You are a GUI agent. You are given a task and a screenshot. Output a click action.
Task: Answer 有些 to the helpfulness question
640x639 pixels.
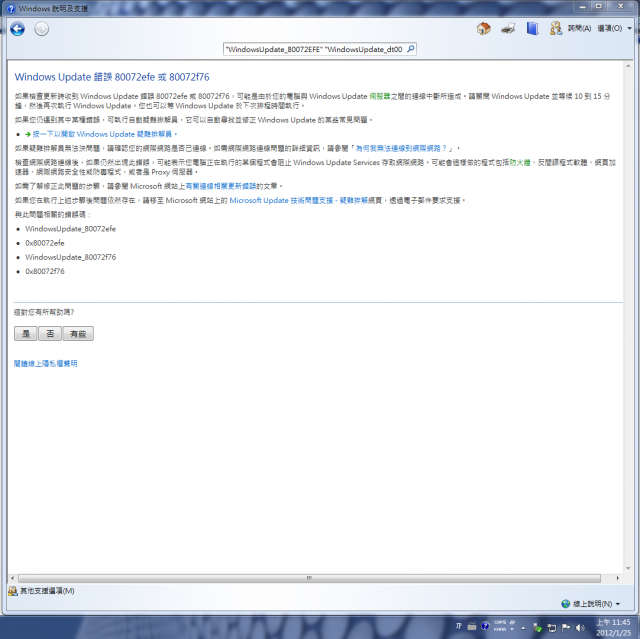point(78,333)
